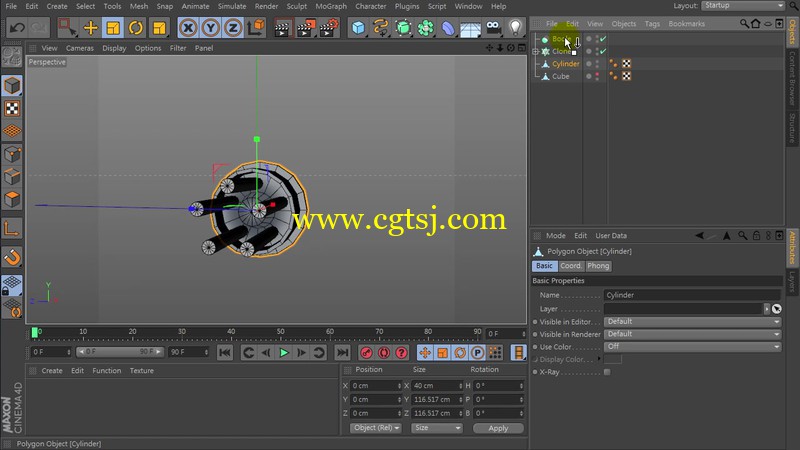Open render settings clapboard gear icon
Viewport: 800px width, 450px height.
(x=329, y=28)
